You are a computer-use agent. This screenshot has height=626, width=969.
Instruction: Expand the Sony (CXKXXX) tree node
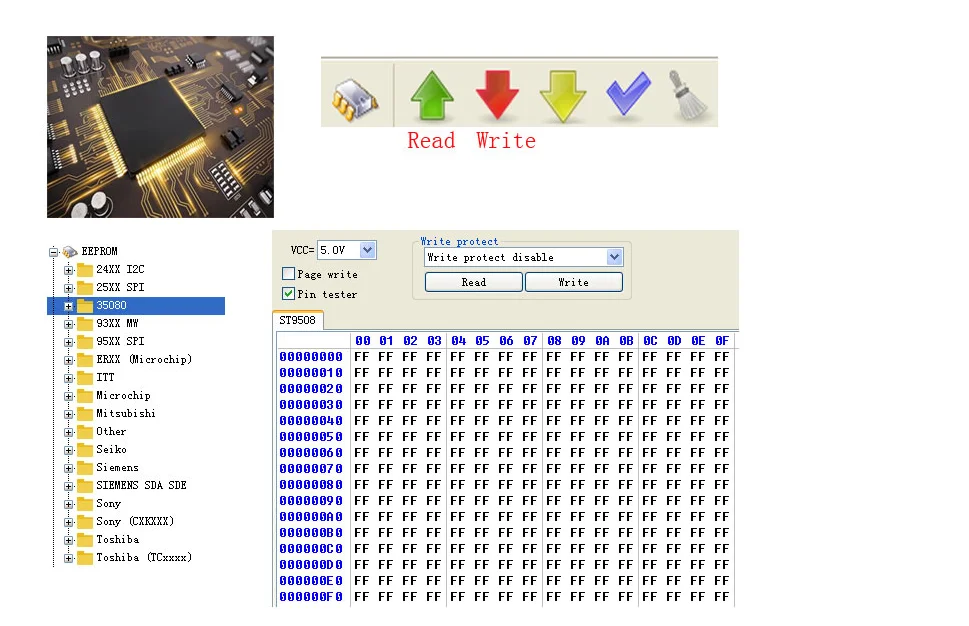click(69, 522)
